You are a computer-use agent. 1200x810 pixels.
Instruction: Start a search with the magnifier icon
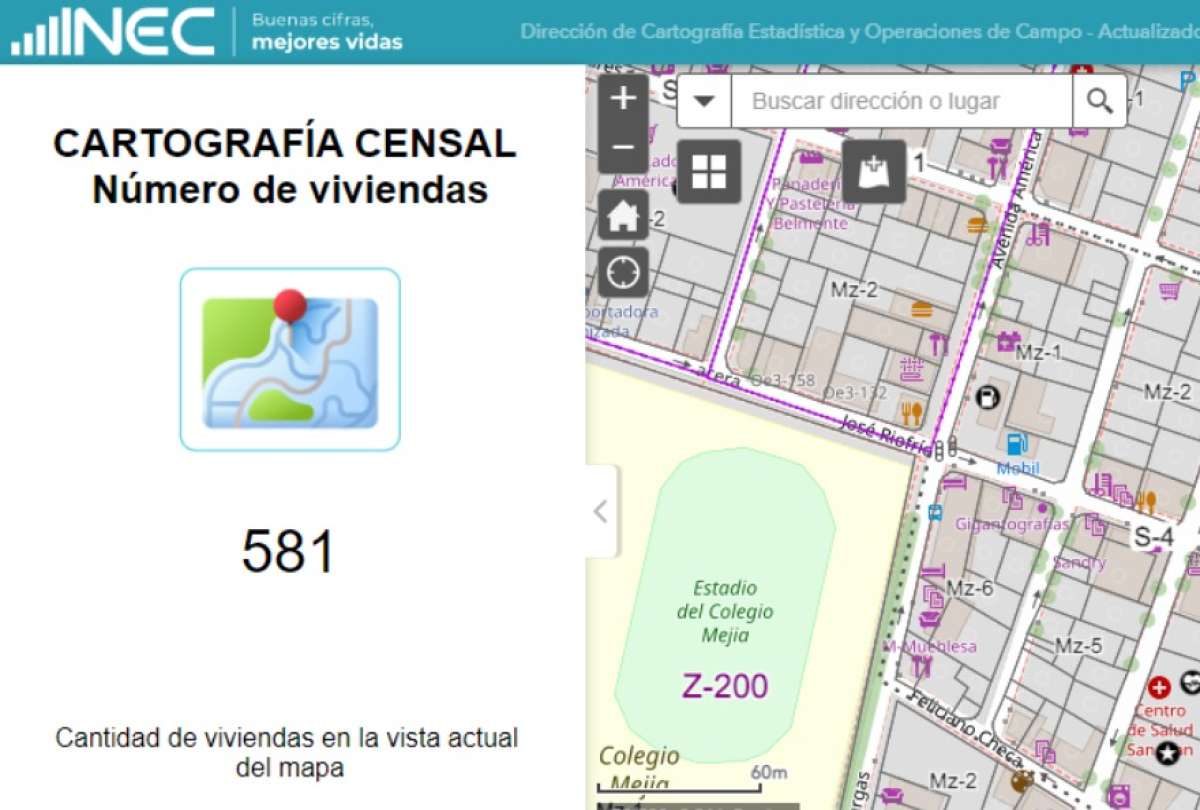1100,101
